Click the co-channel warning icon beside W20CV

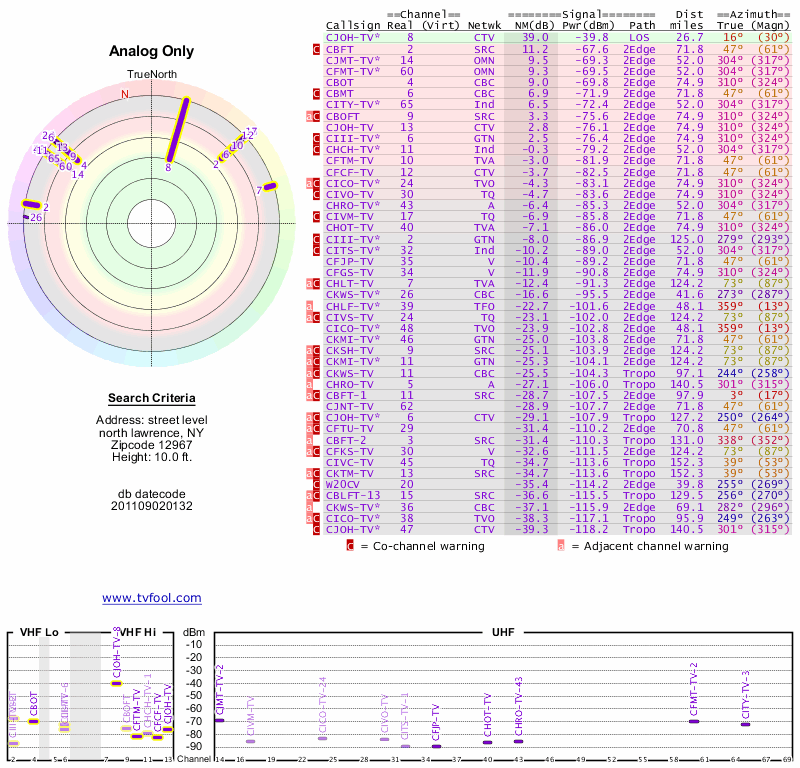coord(316,484)
